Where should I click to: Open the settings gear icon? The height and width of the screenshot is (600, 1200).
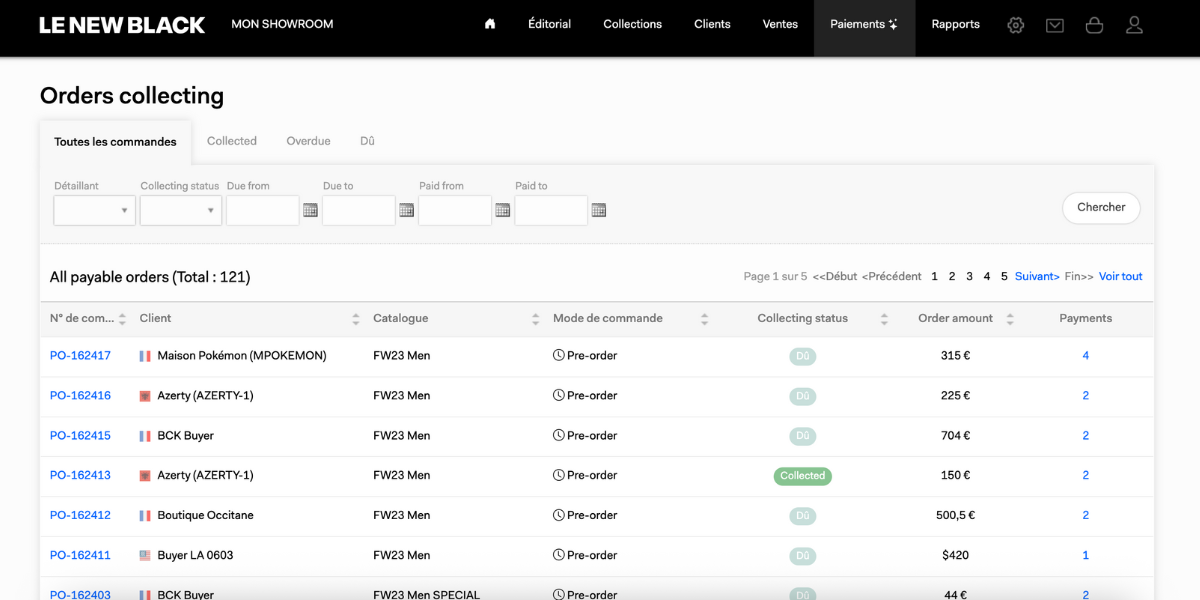(1016, 25)
